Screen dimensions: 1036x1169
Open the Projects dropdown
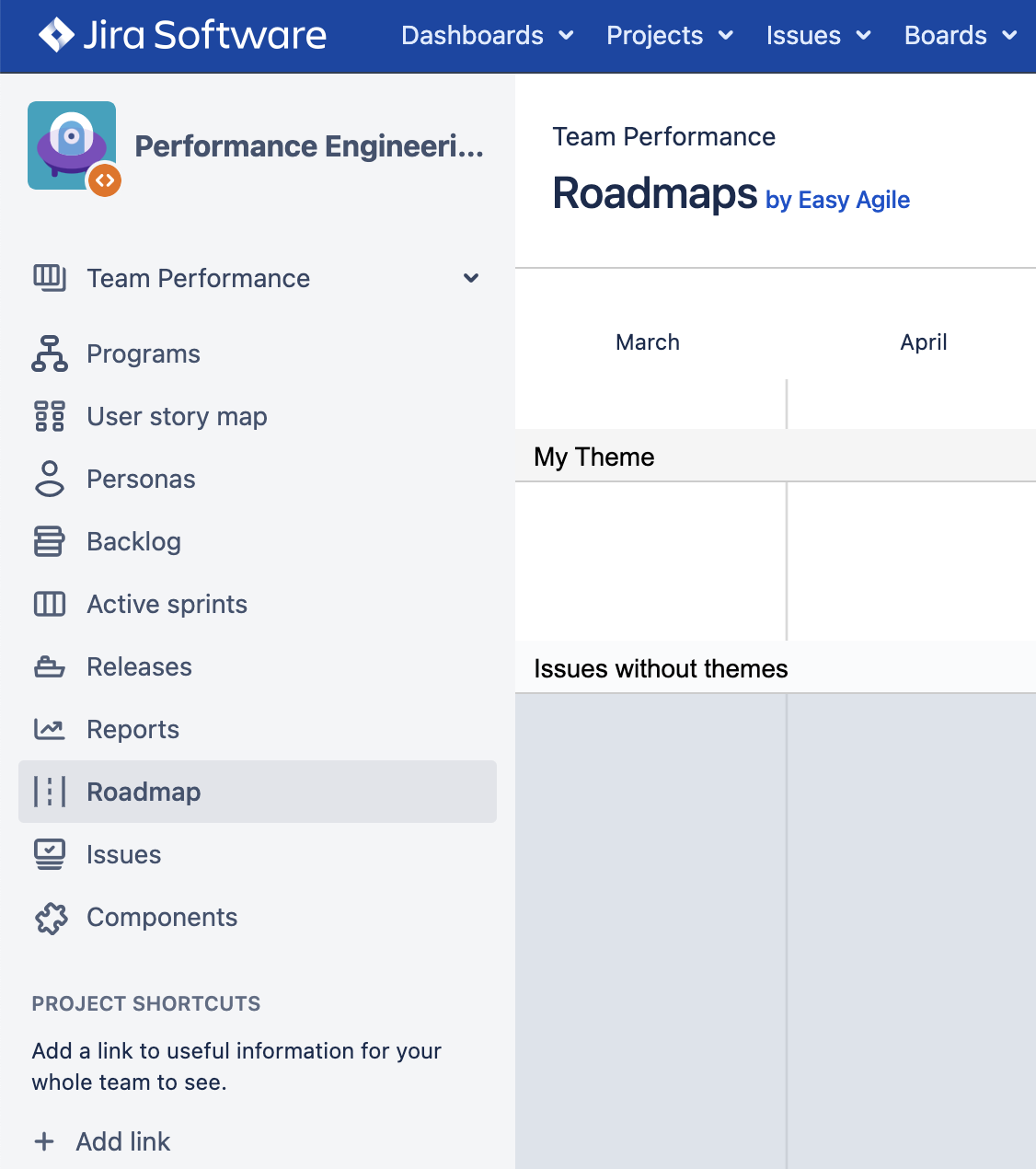click(x=669, y=36)
